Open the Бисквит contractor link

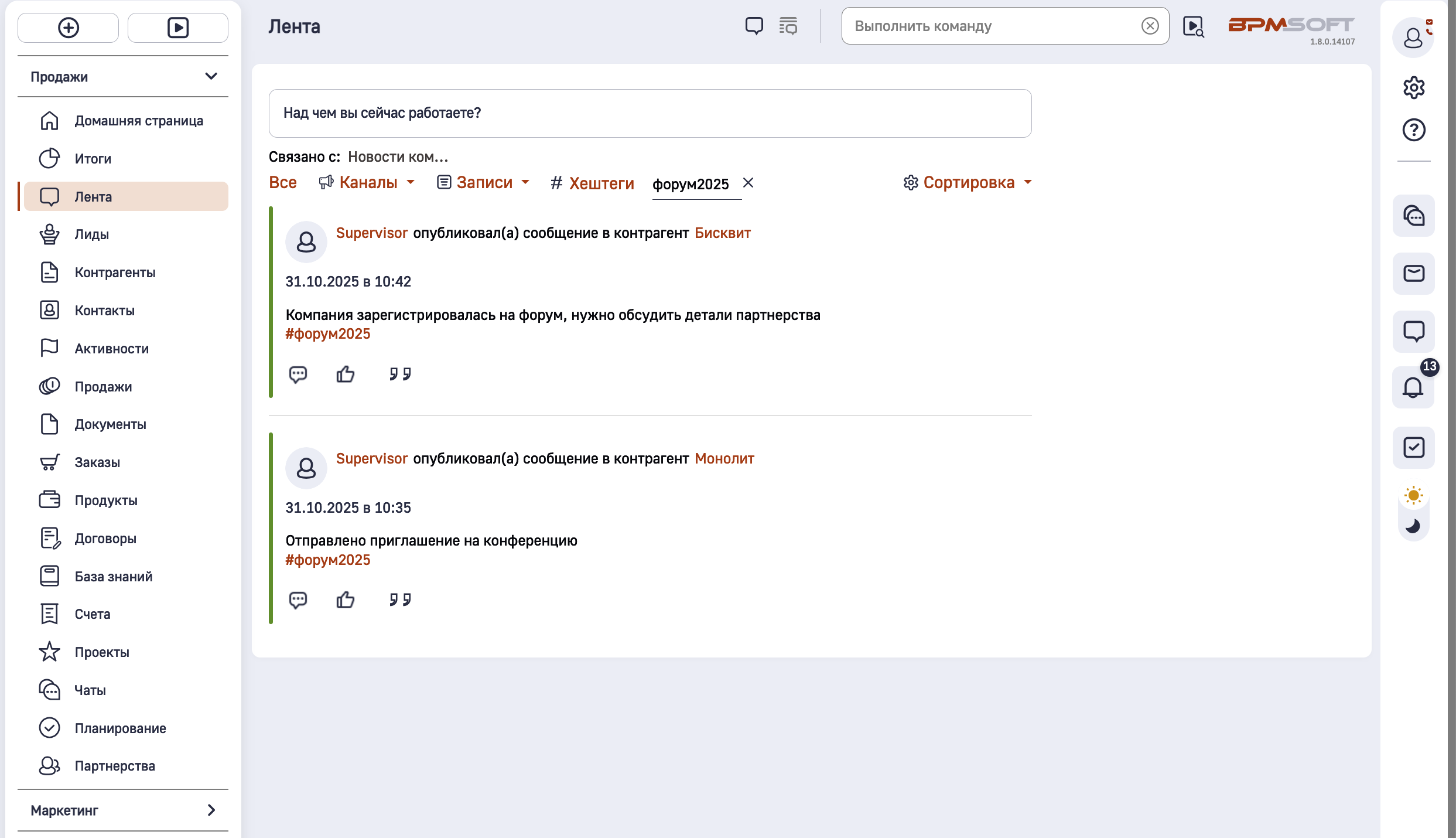pyautogui.click(x=722, y=233)
